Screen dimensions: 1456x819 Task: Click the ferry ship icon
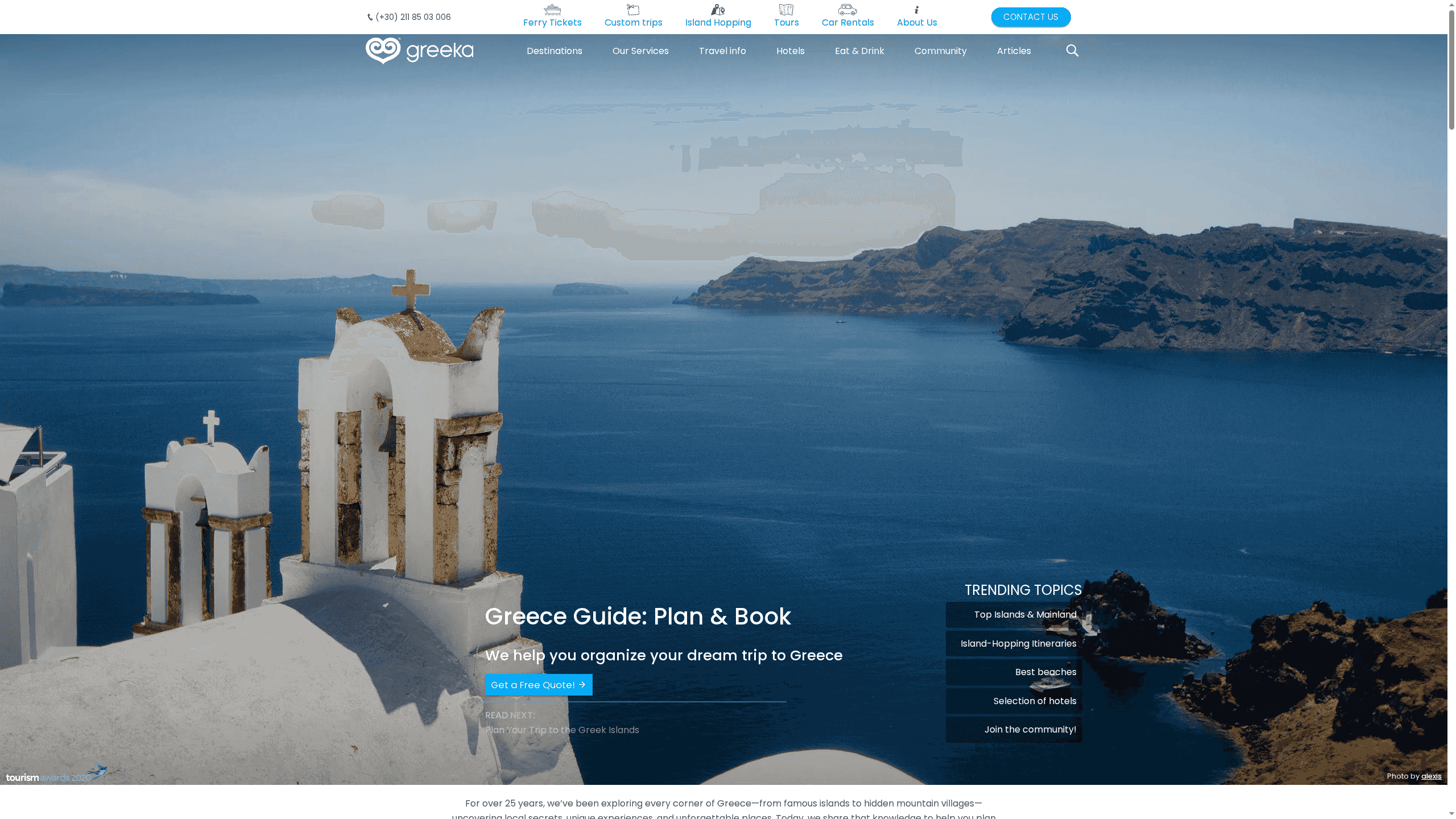click(552, 10)
